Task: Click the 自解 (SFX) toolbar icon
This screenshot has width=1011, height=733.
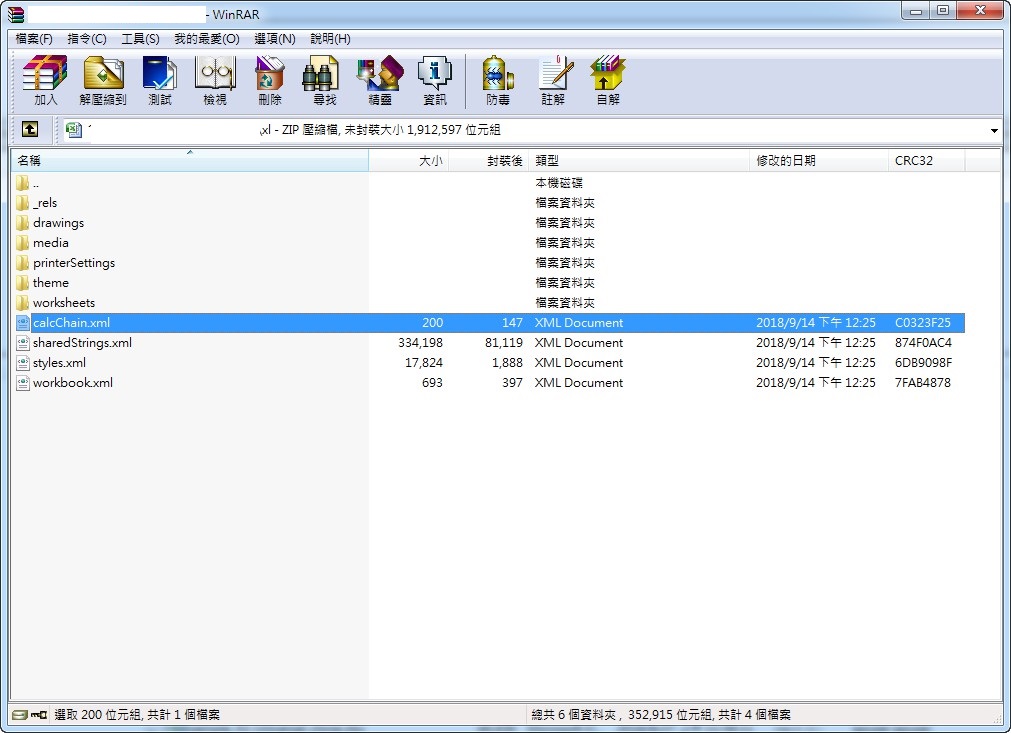Action: (608, 80)
